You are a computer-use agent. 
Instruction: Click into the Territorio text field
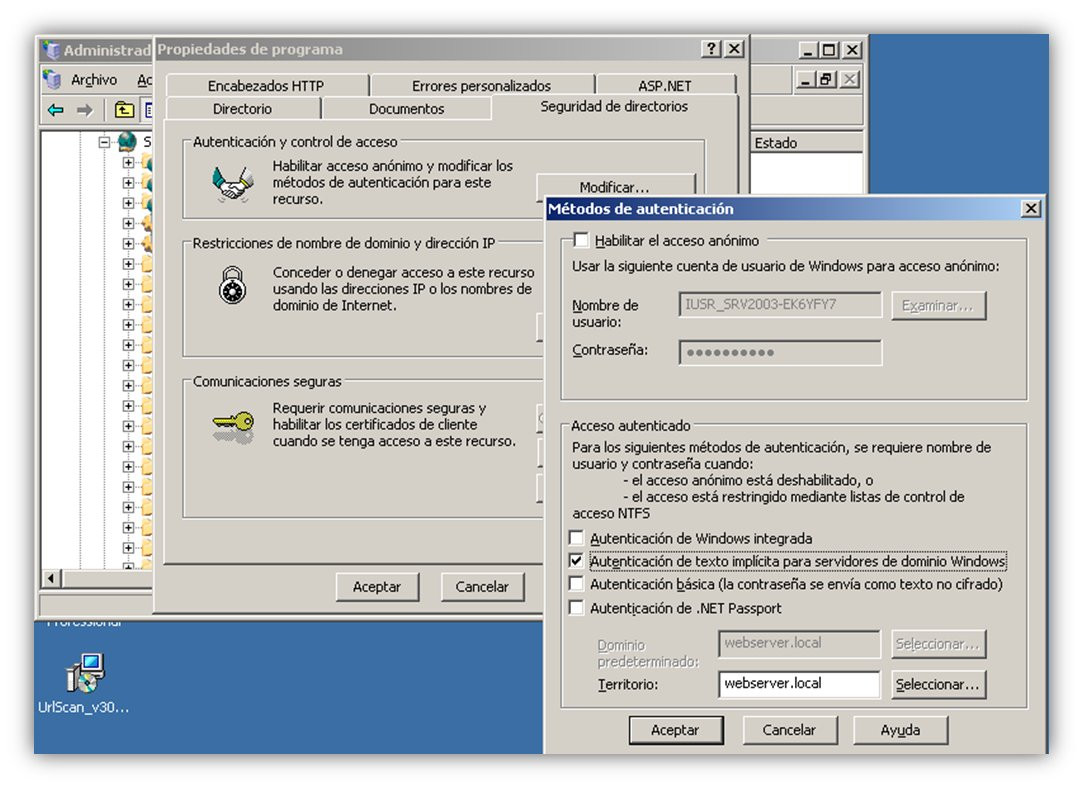click(799, 684)
